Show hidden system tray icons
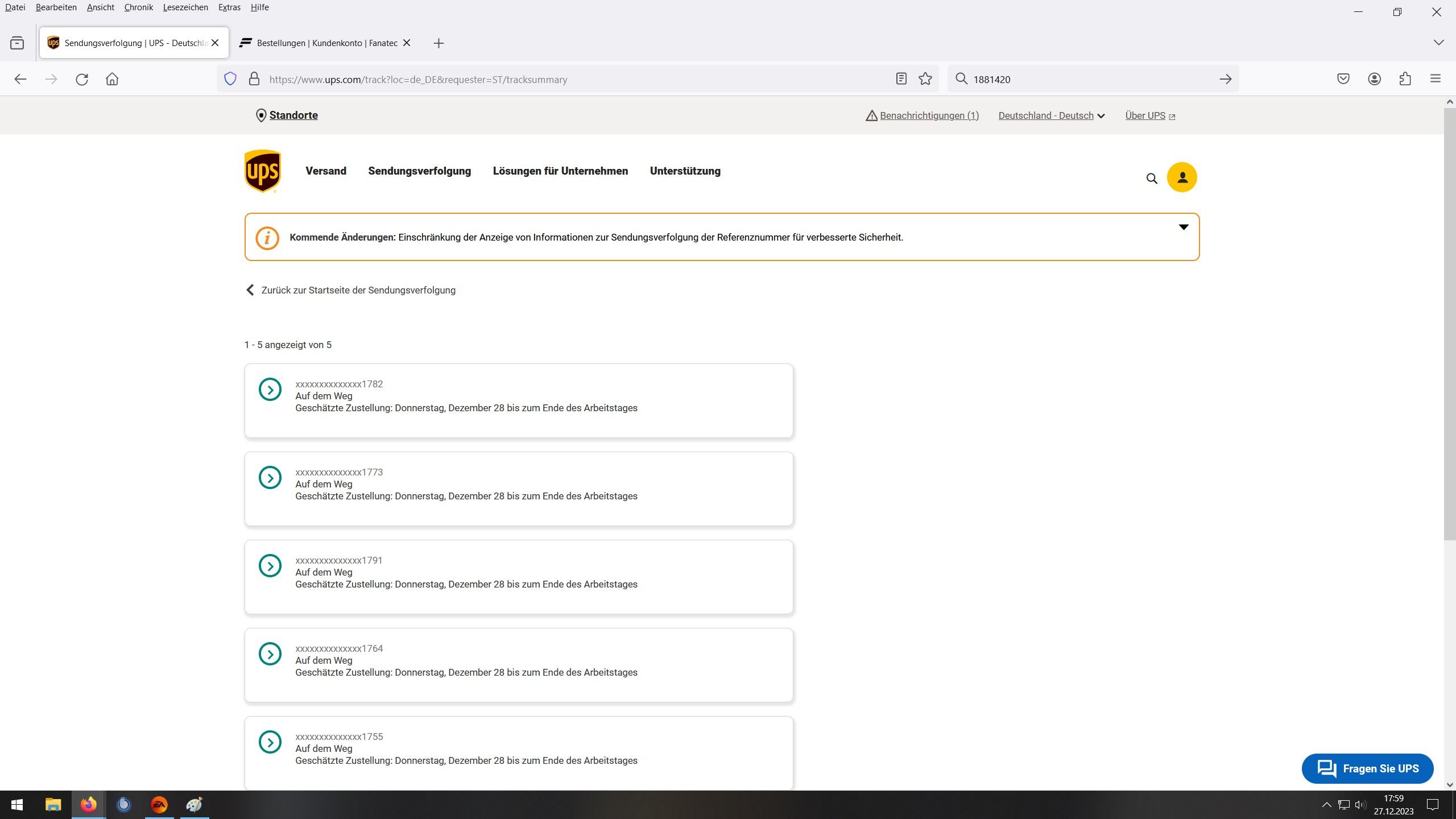 (1326, 805)
